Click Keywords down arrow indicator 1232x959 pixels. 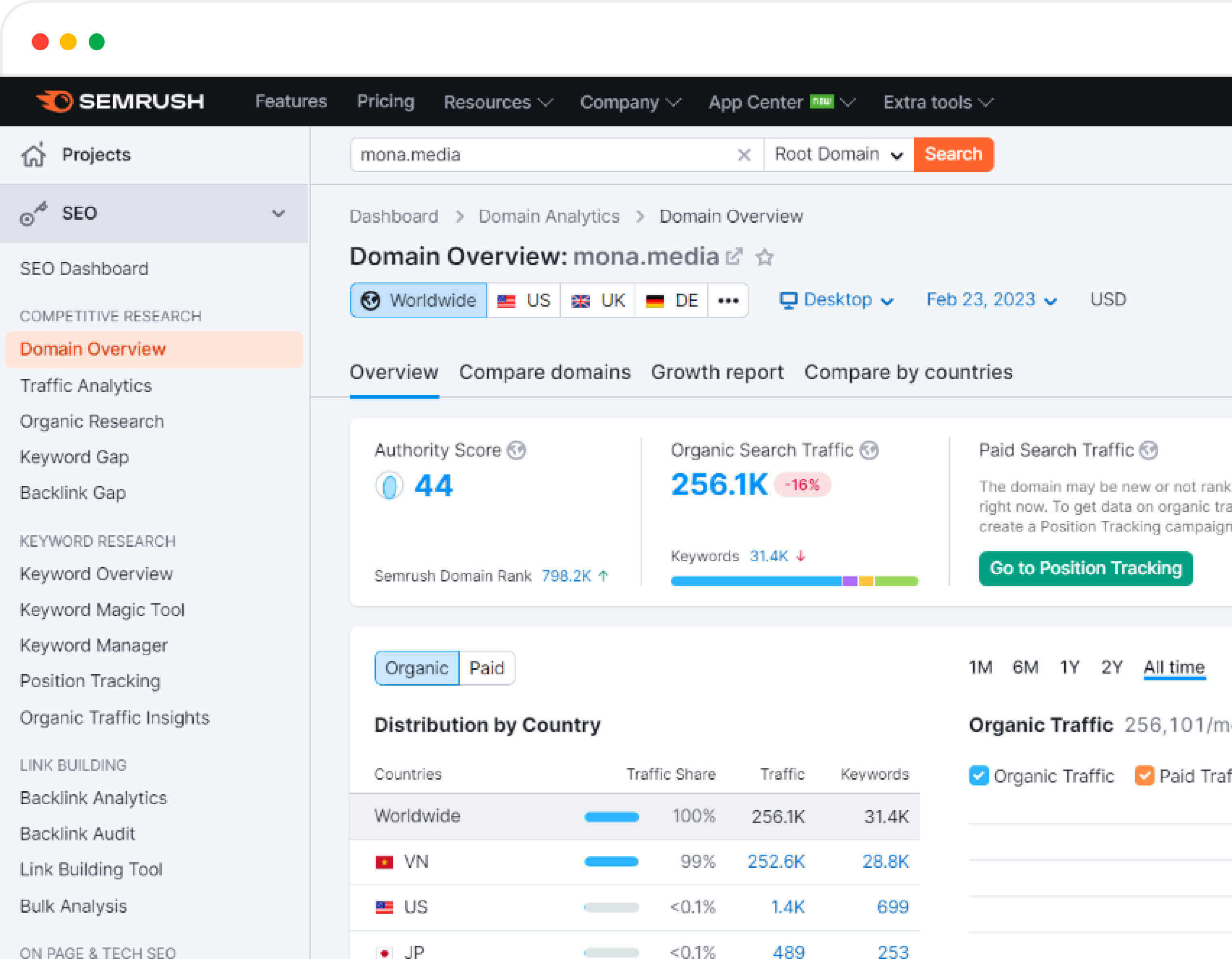point(801,556)
